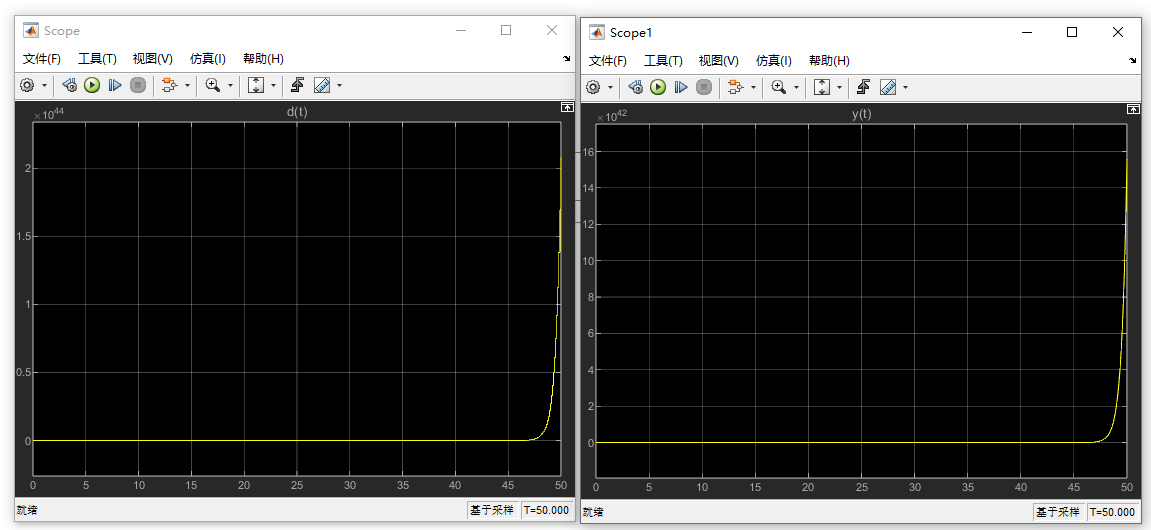Expand gear dropdown arrow in Scope1 window
1151x530 pixels.
tap(611, 87)
